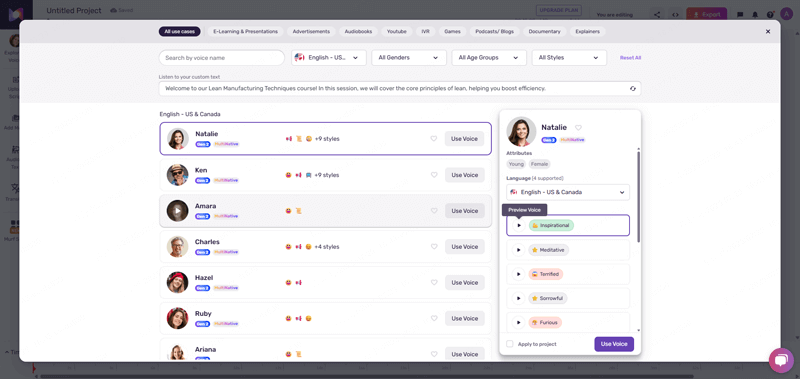Click the custom text input field
Viewport: 800px width, 379px height.
point(399,88)
